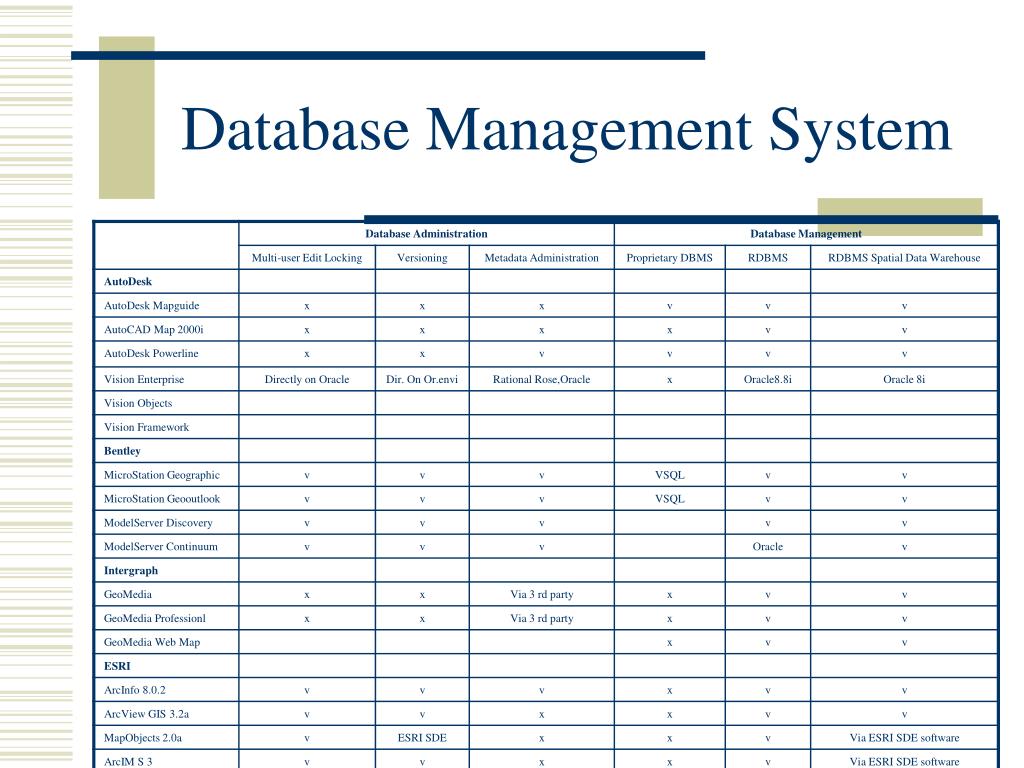Click the 'AutoDesk Powerline' row label
This screenshot has width=1024, height=768.
tap(151, 353)
